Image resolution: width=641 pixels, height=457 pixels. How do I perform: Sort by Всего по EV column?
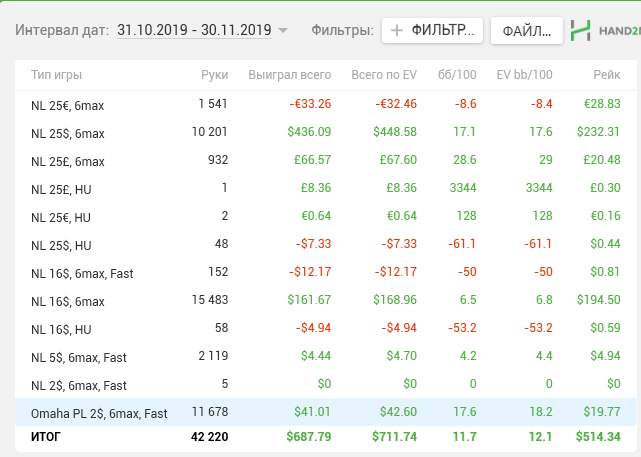pos(383,75)
